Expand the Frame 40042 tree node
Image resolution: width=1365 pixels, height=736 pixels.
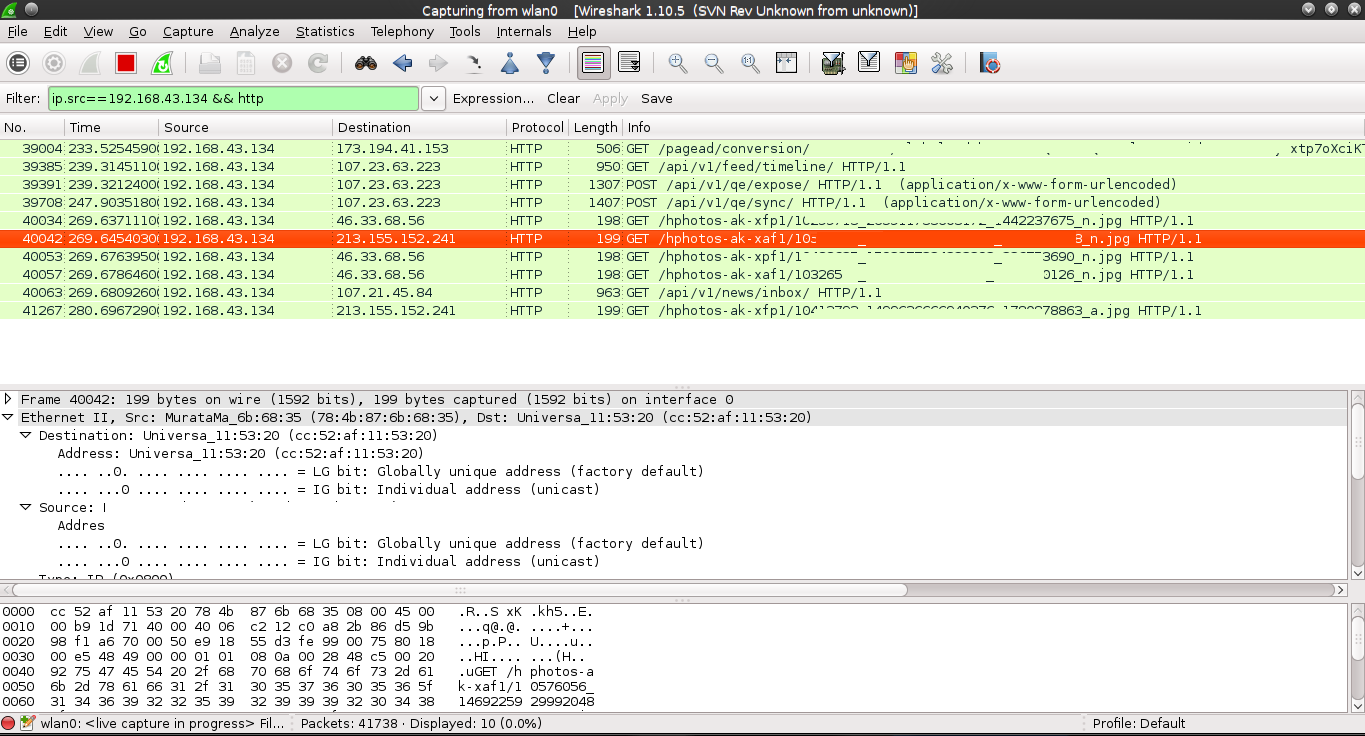click(x=9, y=399)
